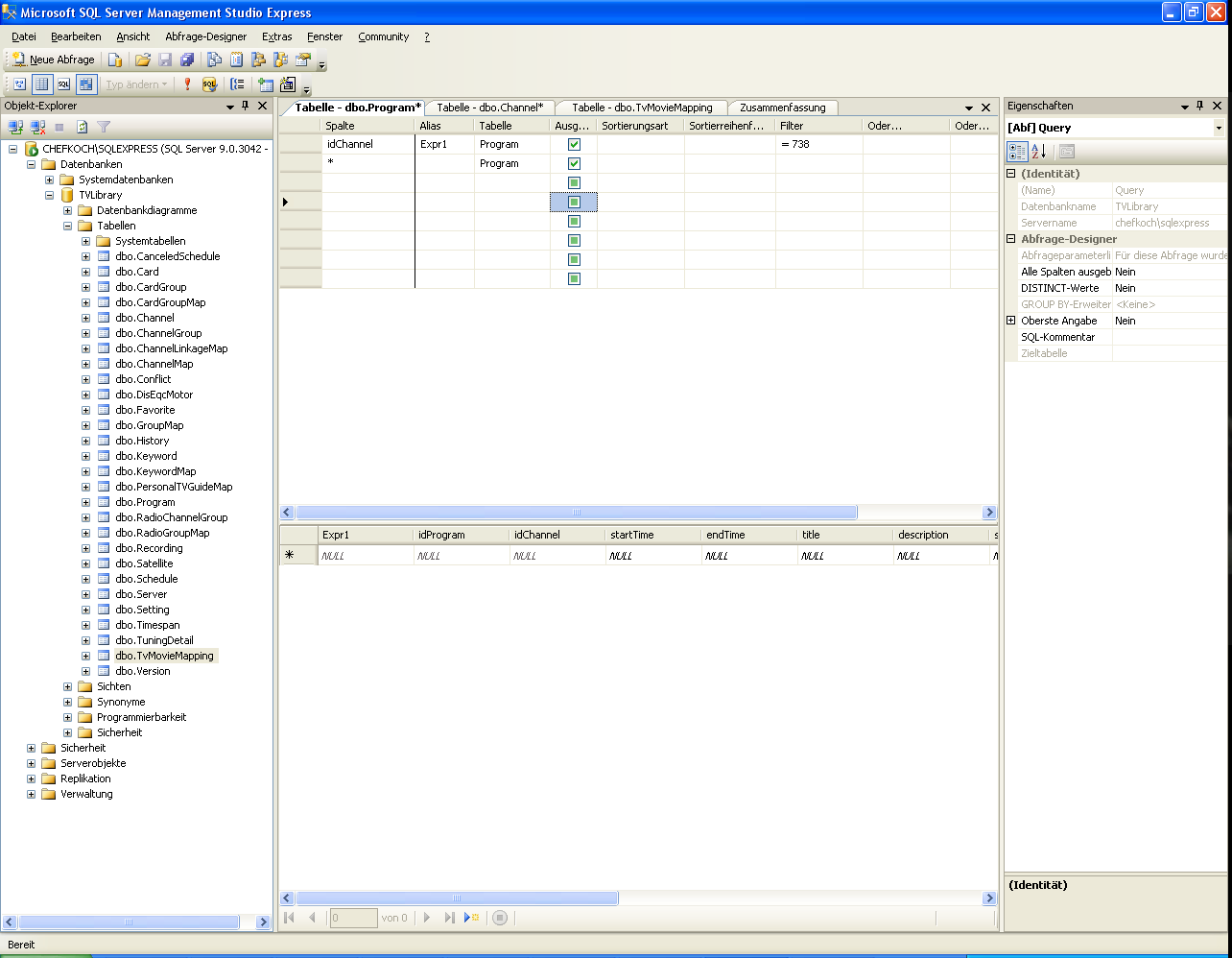Click the Neue Abfrage toolbar button
Viewport: 1232px width, 958px height.
(53, 60)
